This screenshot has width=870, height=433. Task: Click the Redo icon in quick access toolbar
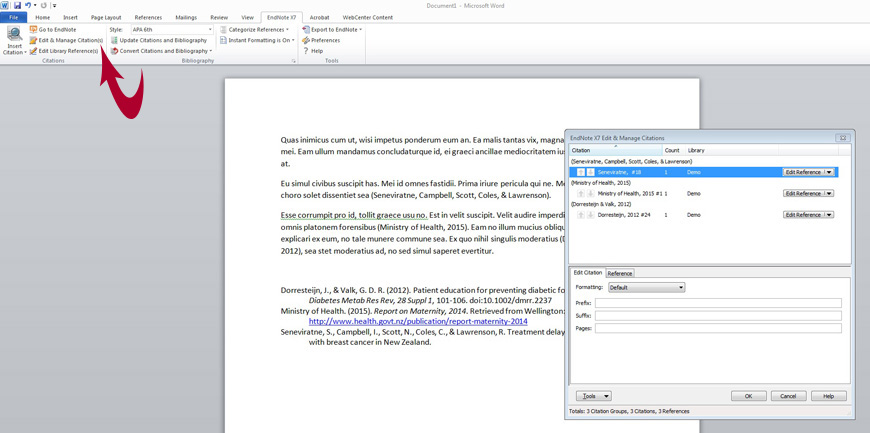click(x=43, y=5)
